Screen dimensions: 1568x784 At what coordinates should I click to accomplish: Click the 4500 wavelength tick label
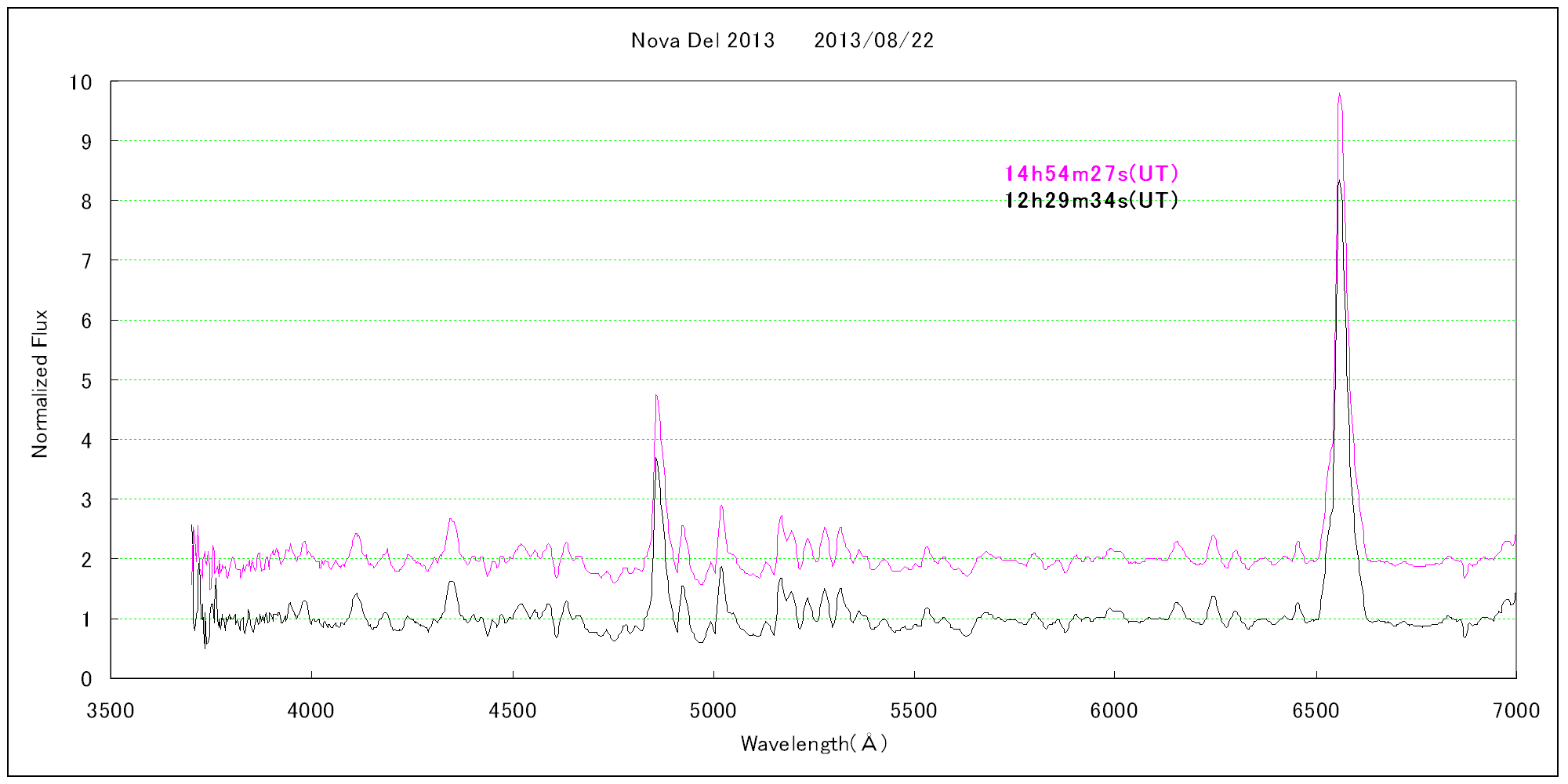(512, 711)
